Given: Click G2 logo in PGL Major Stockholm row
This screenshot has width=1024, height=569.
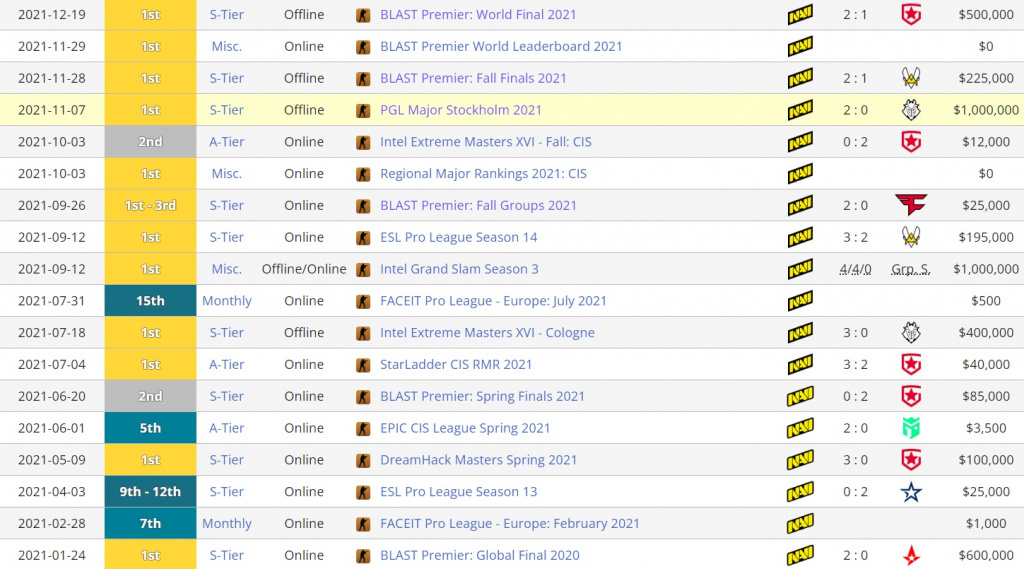Looking at the screenshot, I should tap(911, 110).
